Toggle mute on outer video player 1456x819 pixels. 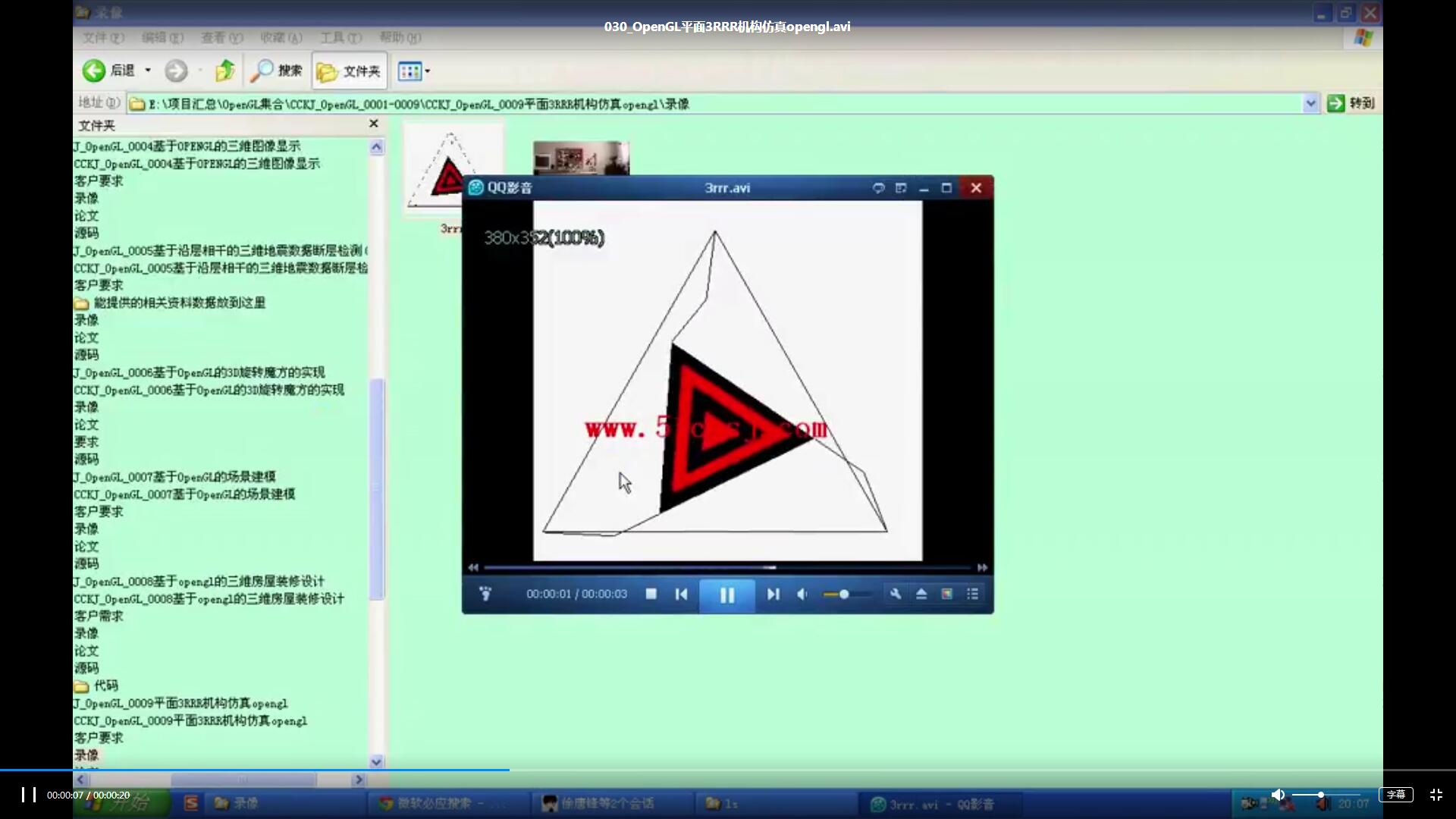click(x=1278, y=795)
